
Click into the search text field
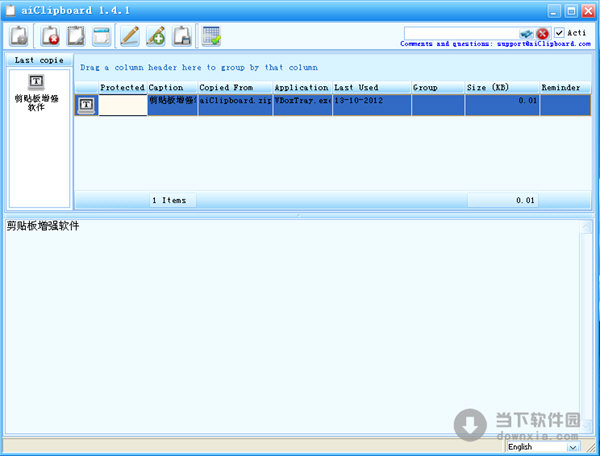[x=462, y=33]
